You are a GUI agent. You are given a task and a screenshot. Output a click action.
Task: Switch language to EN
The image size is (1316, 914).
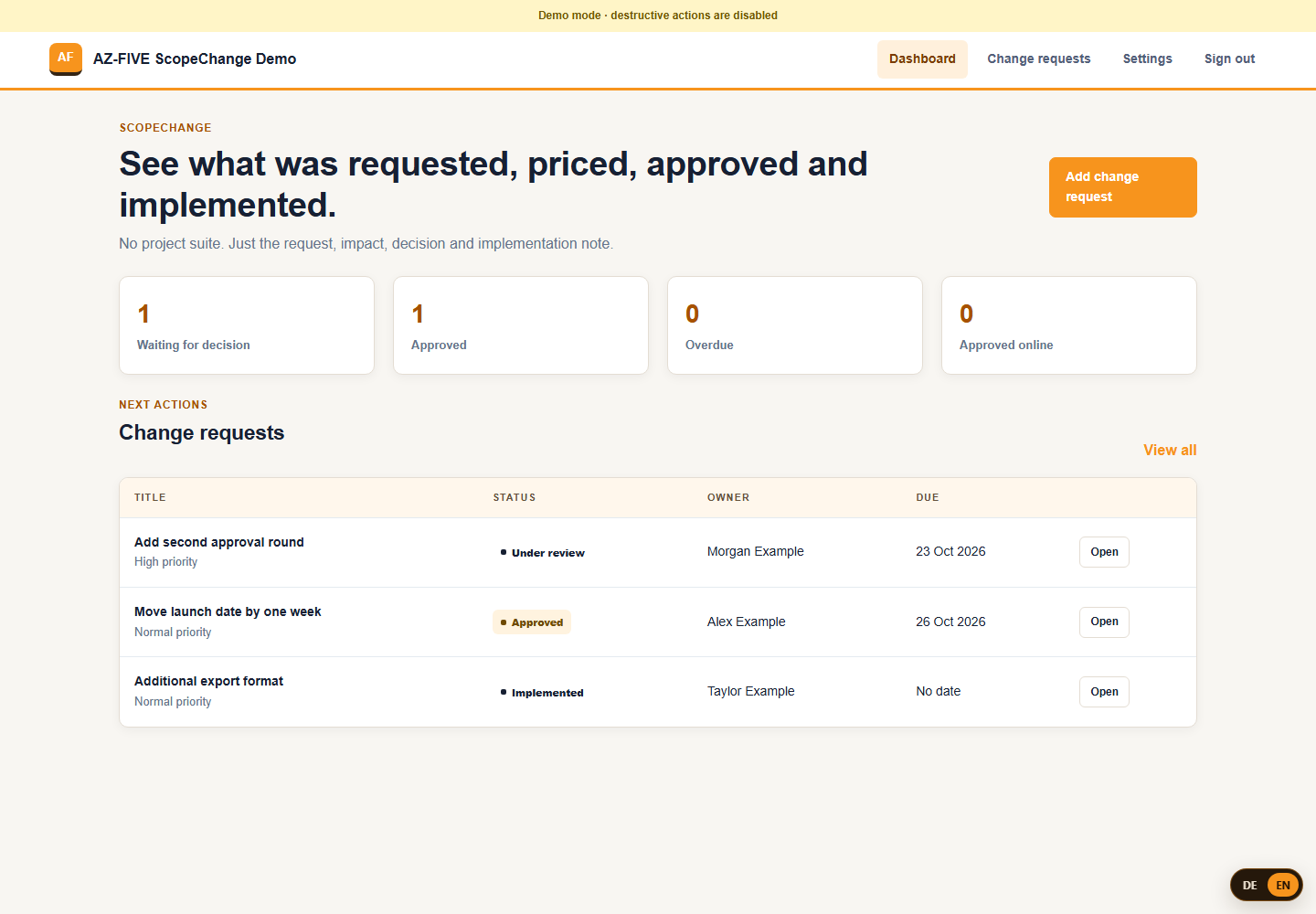[1283, 885]
